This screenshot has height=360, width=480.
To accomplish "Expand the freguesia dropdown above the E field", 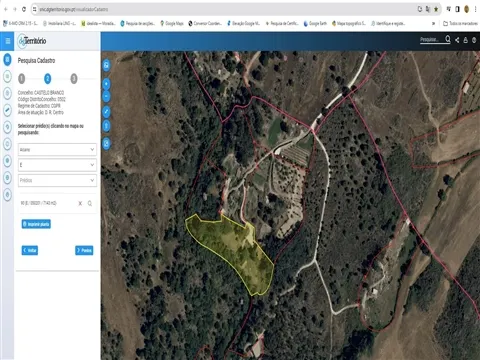I will (x=57, y=150).
